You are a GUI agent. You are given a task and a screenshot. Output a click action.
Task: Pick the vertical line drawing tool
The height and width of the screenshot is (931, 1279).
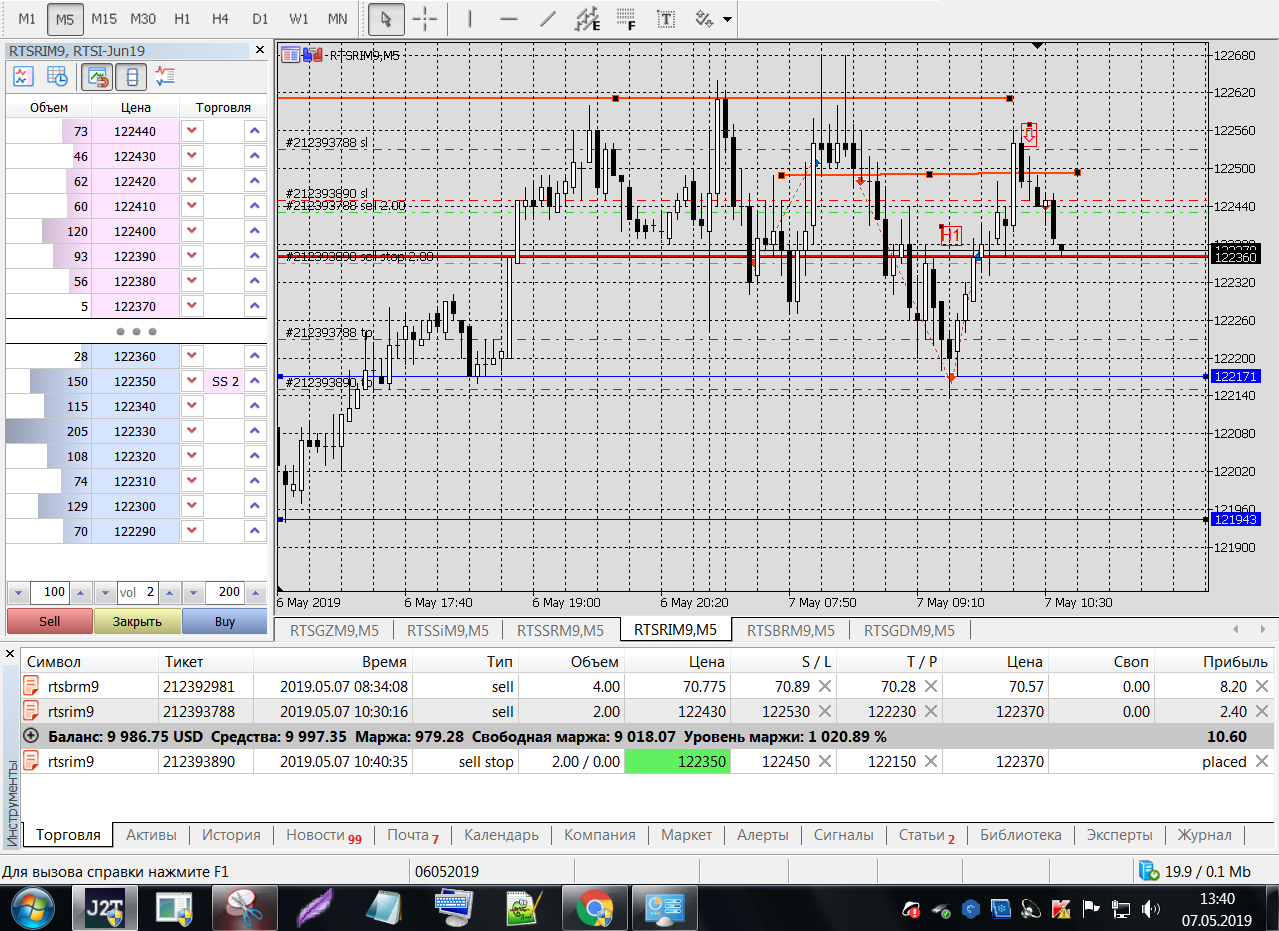pos(469,19)
